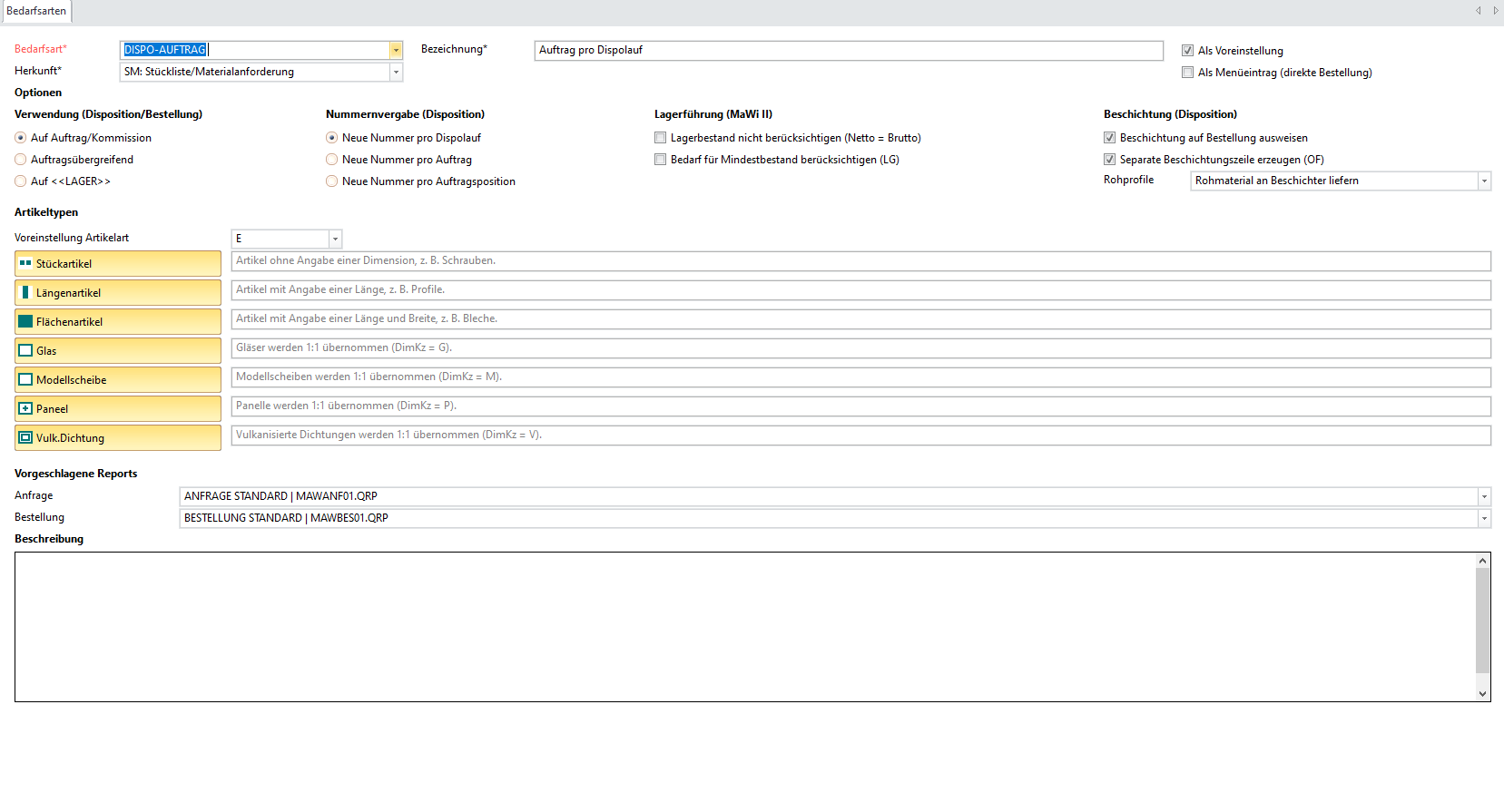Open the Bedarfsart dropdown list
The image size is (1504, 812).
(x=396, y=50)
